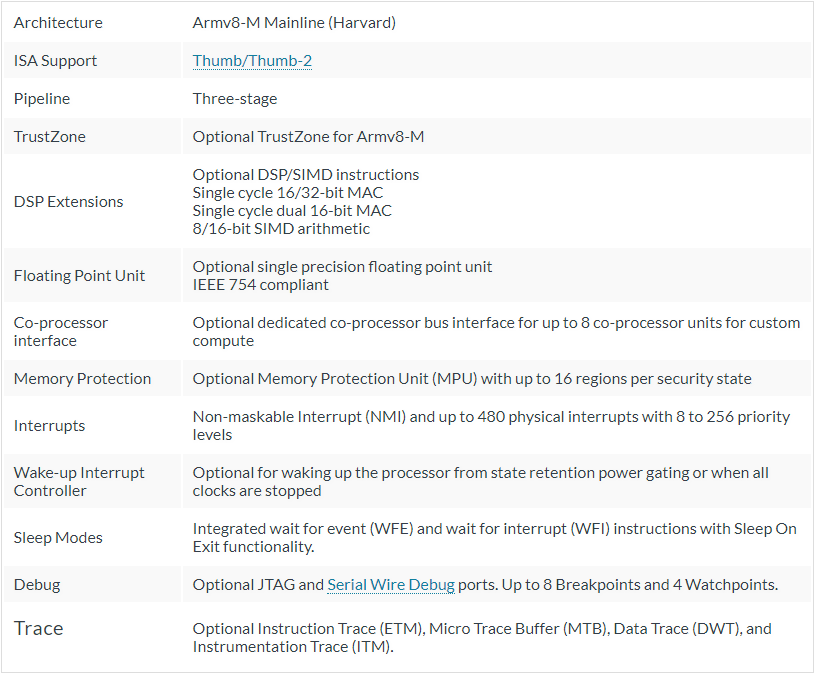
Task: Click IEEE 754 compliant text
Action: click(x=260, y=285)
